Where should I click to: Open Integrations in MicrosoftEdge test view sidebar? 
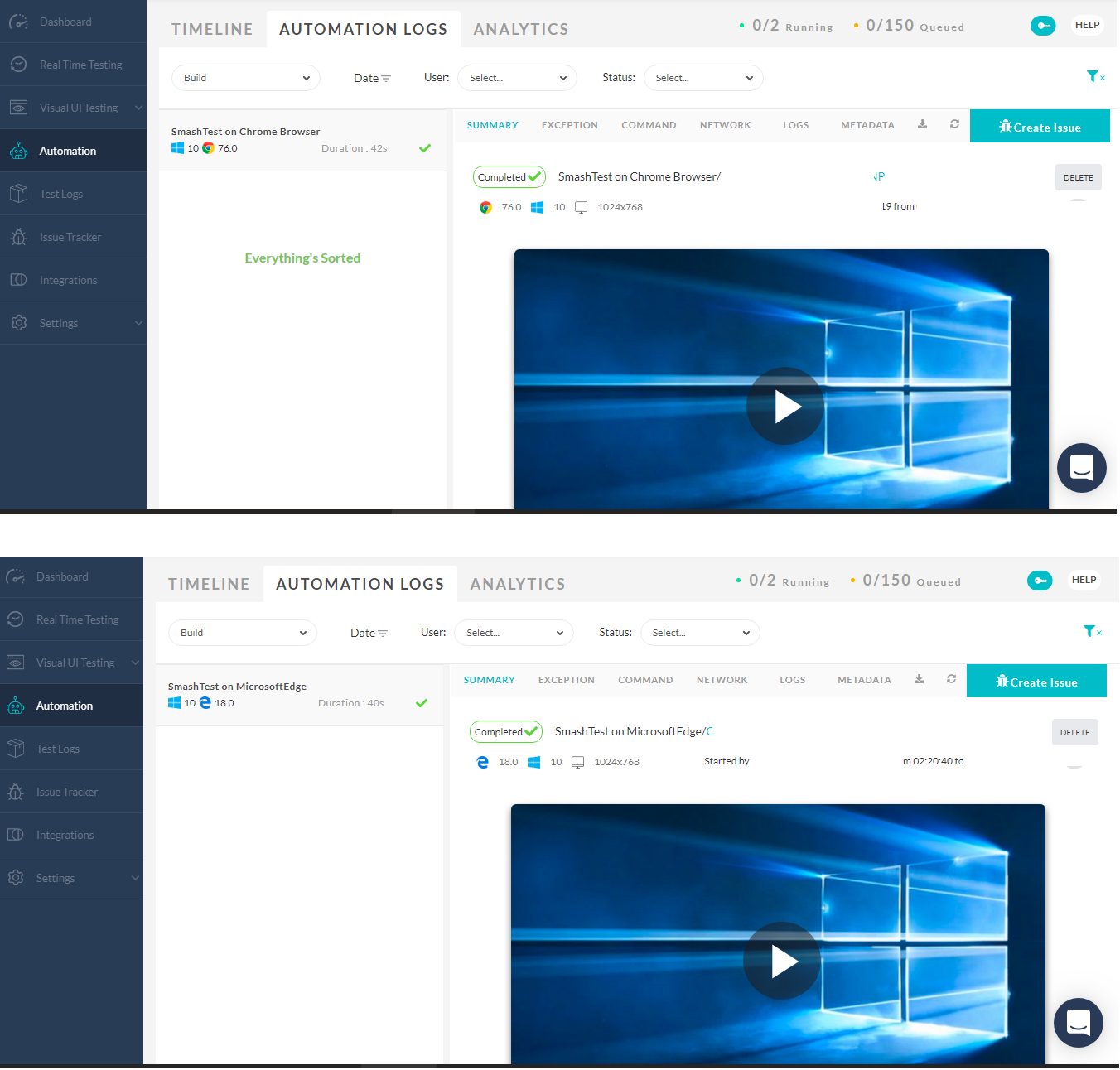[71, 835]
